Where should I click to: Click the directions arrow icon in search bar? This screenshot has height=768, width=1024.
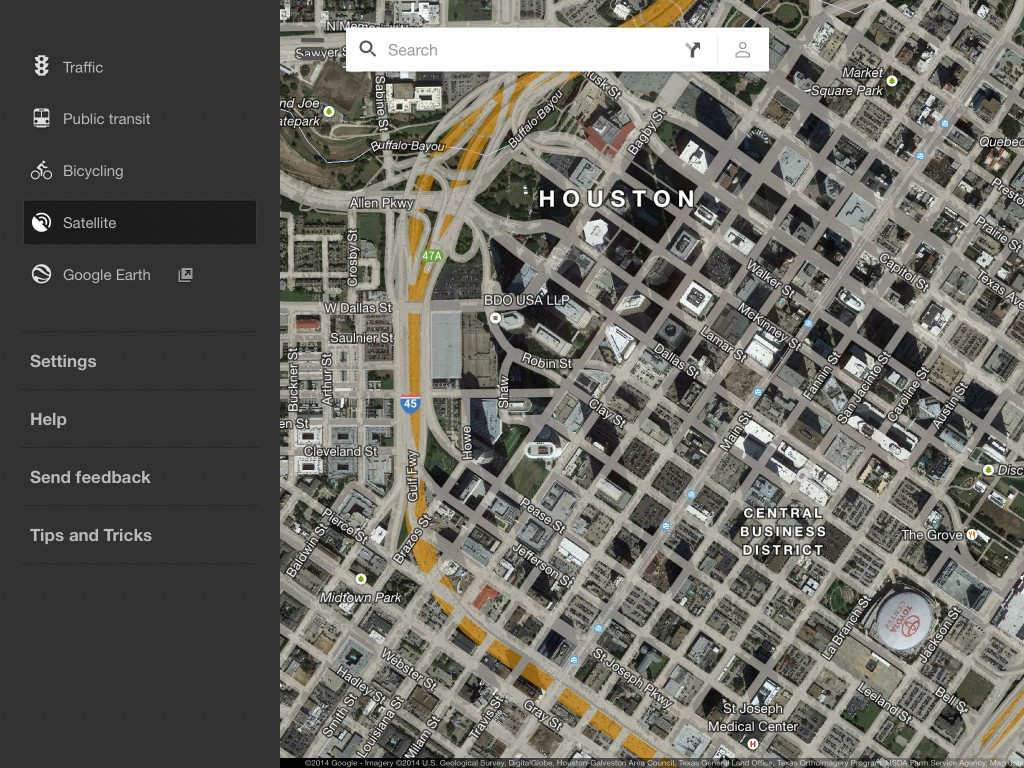(x=693, y=50)
